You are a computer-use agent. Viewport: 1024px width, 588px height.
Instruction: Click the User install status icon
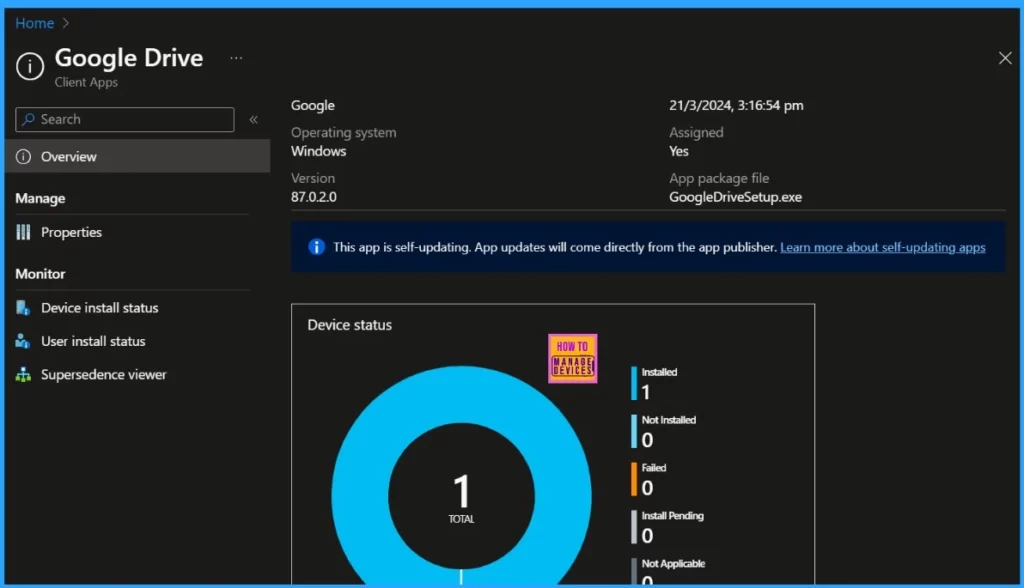point(23,341)
